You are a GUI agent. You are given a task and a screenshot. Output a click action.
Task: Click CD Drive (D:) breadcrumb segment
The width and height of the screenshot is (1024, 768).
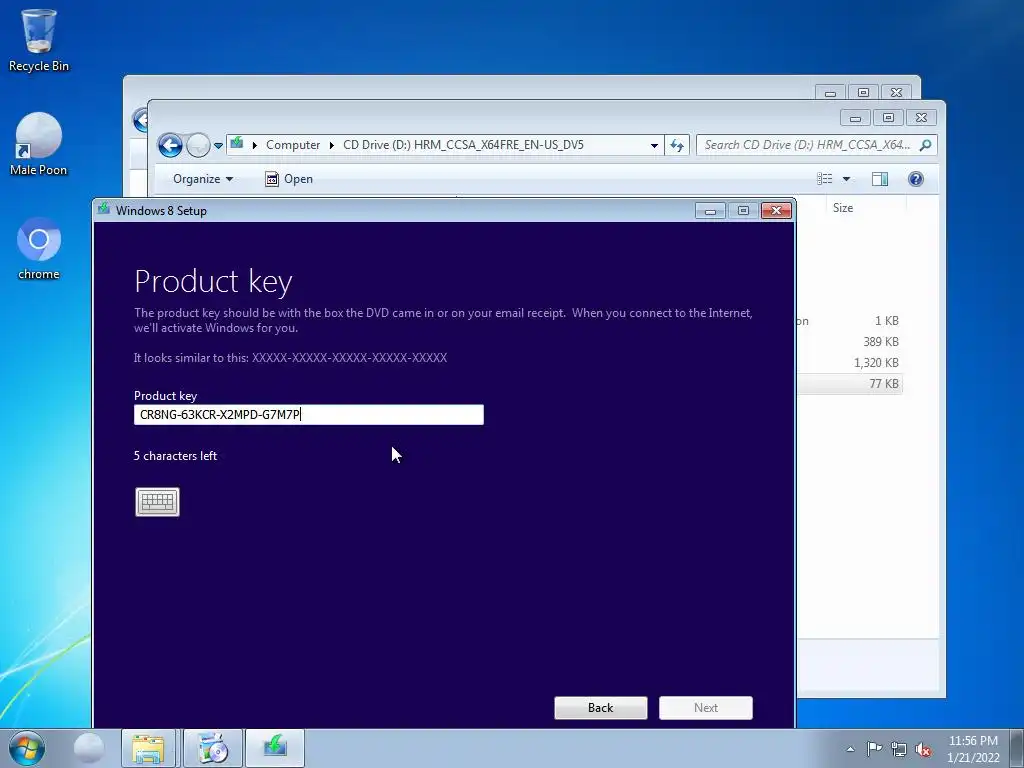463,145
